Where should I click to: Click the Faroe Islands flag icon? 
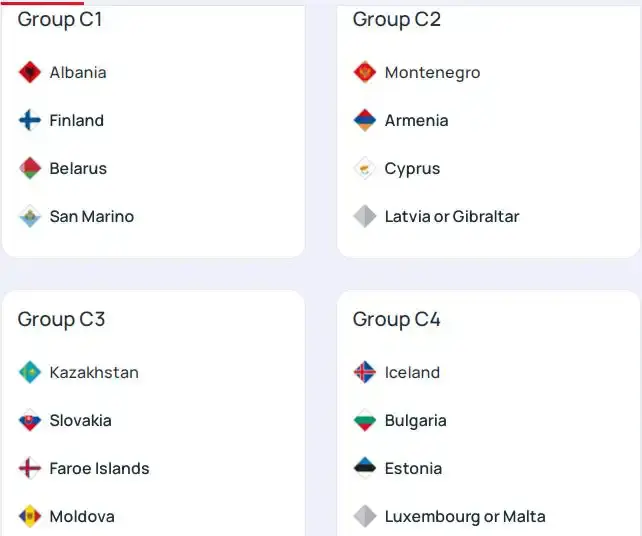30,468
